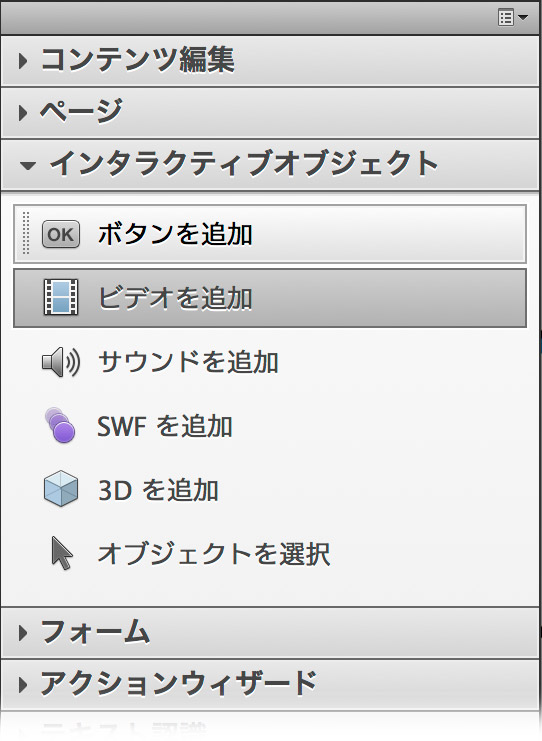The height and width of the screenshot is (741, 542).
Task: Click the film strip icon for ビデオを追加
Action: click(x=61, y=297)
